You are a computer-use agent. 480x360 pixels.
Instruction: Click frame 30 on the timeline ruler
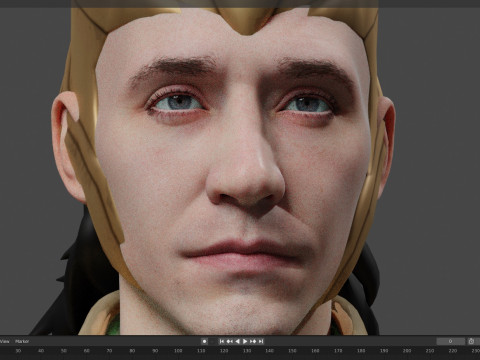click(18, 351)
